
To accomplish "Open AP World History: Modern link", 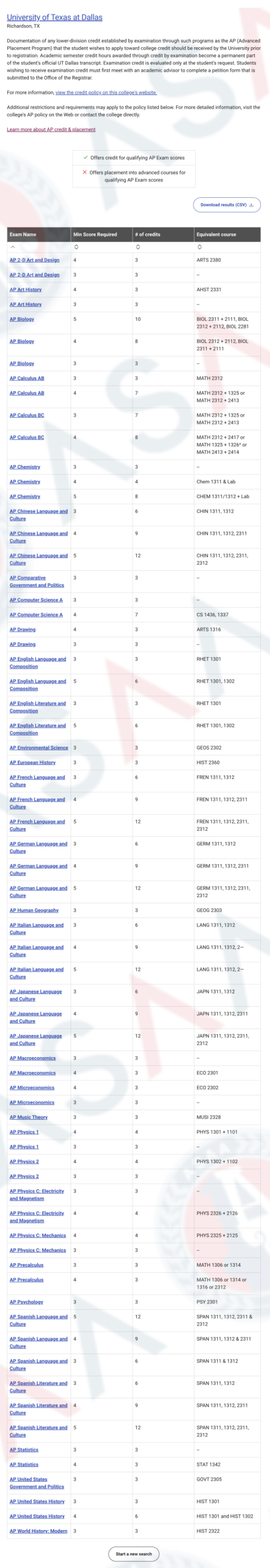I will tap(39, 1531).
